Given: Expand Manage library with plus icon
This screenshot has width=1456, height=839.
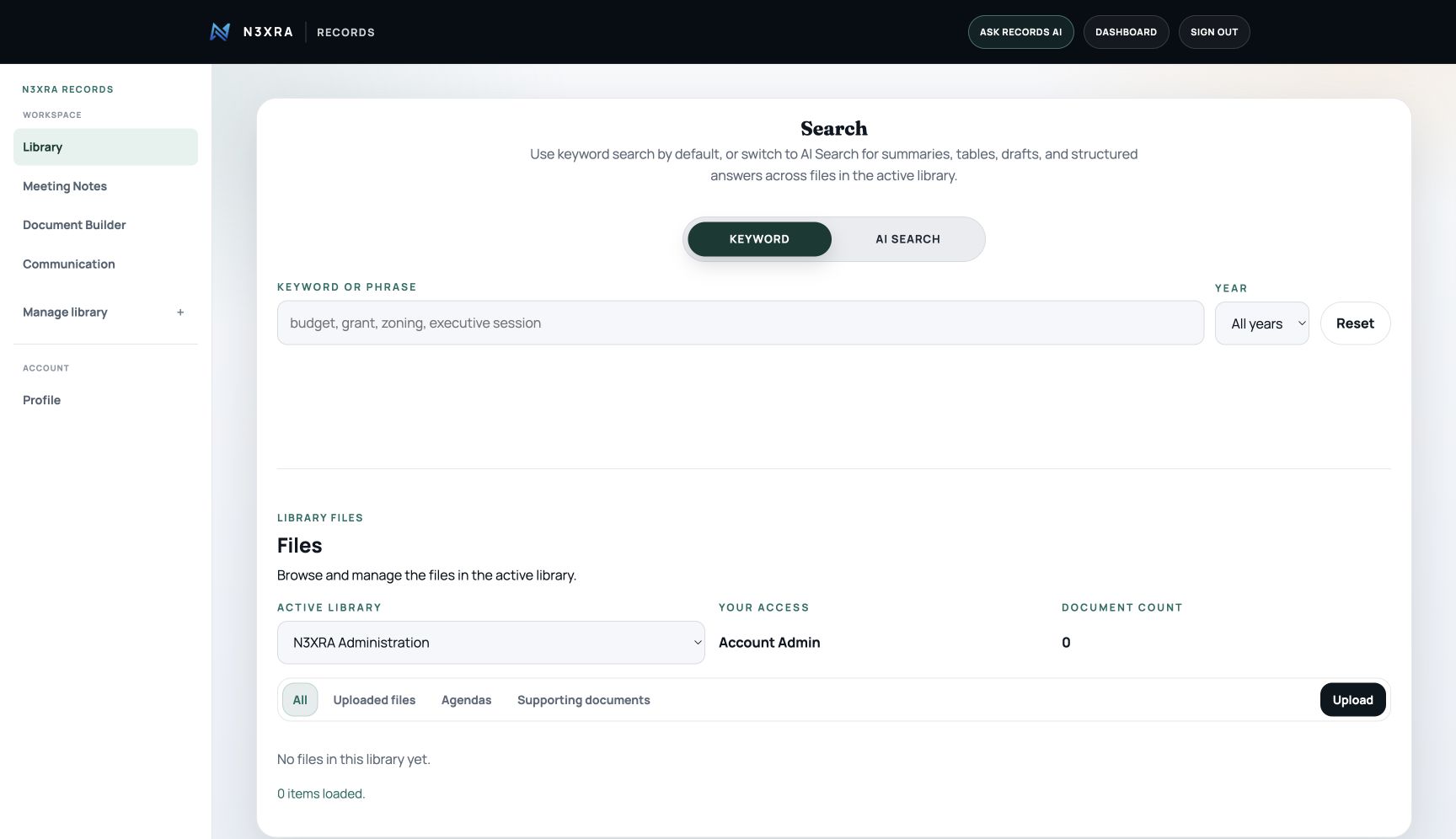Looking at the screenshot, I should click(180, 313).
